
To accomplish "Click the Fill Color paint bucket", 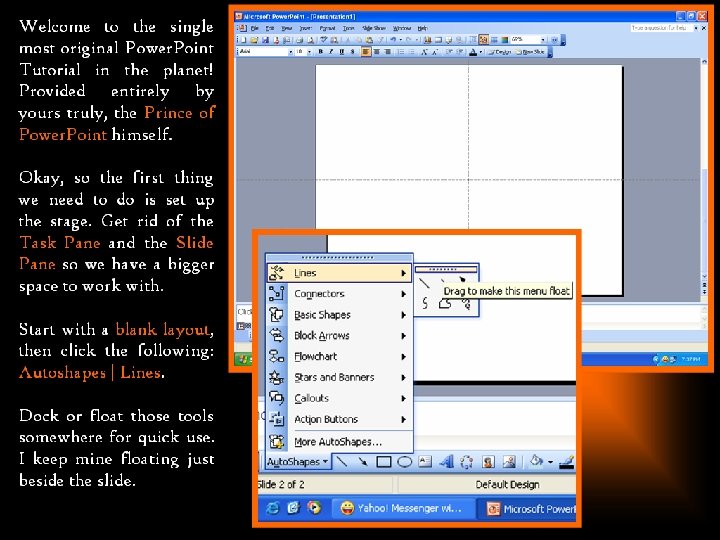I will 535,461.
